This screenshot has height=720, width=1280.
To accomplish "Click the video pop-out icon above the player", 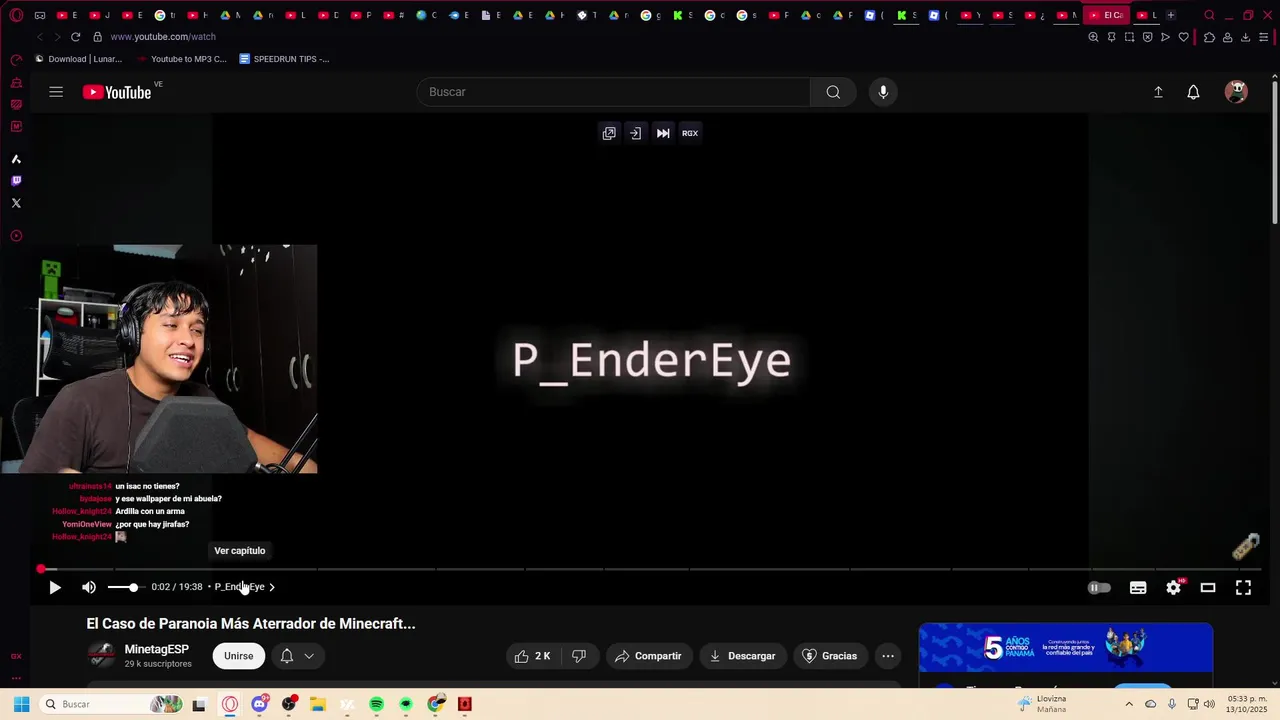I will pyautogui.click(x=609, y=133).
